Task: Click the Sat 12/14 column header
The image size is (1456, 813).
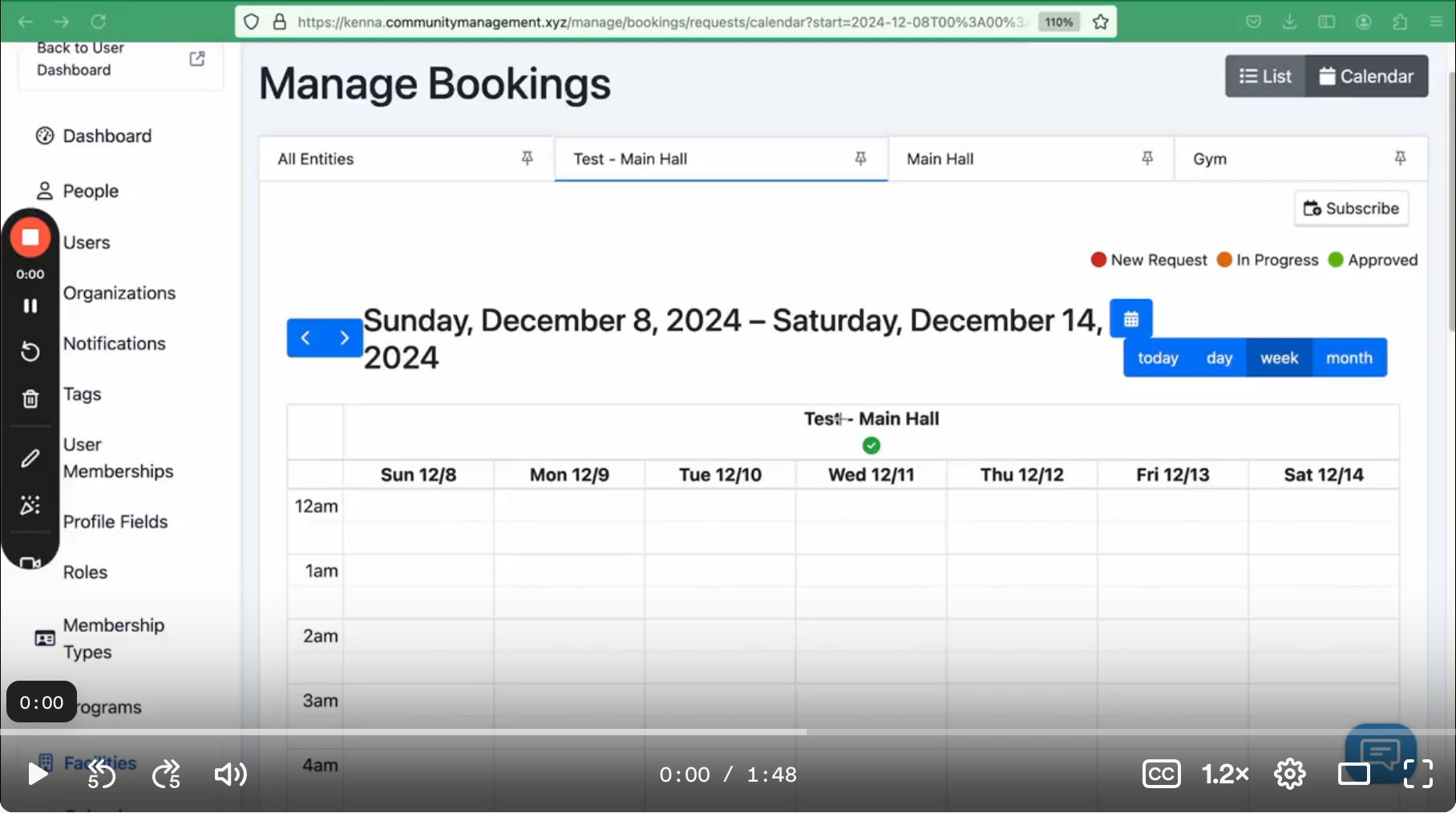Action: coord(1324,475)
